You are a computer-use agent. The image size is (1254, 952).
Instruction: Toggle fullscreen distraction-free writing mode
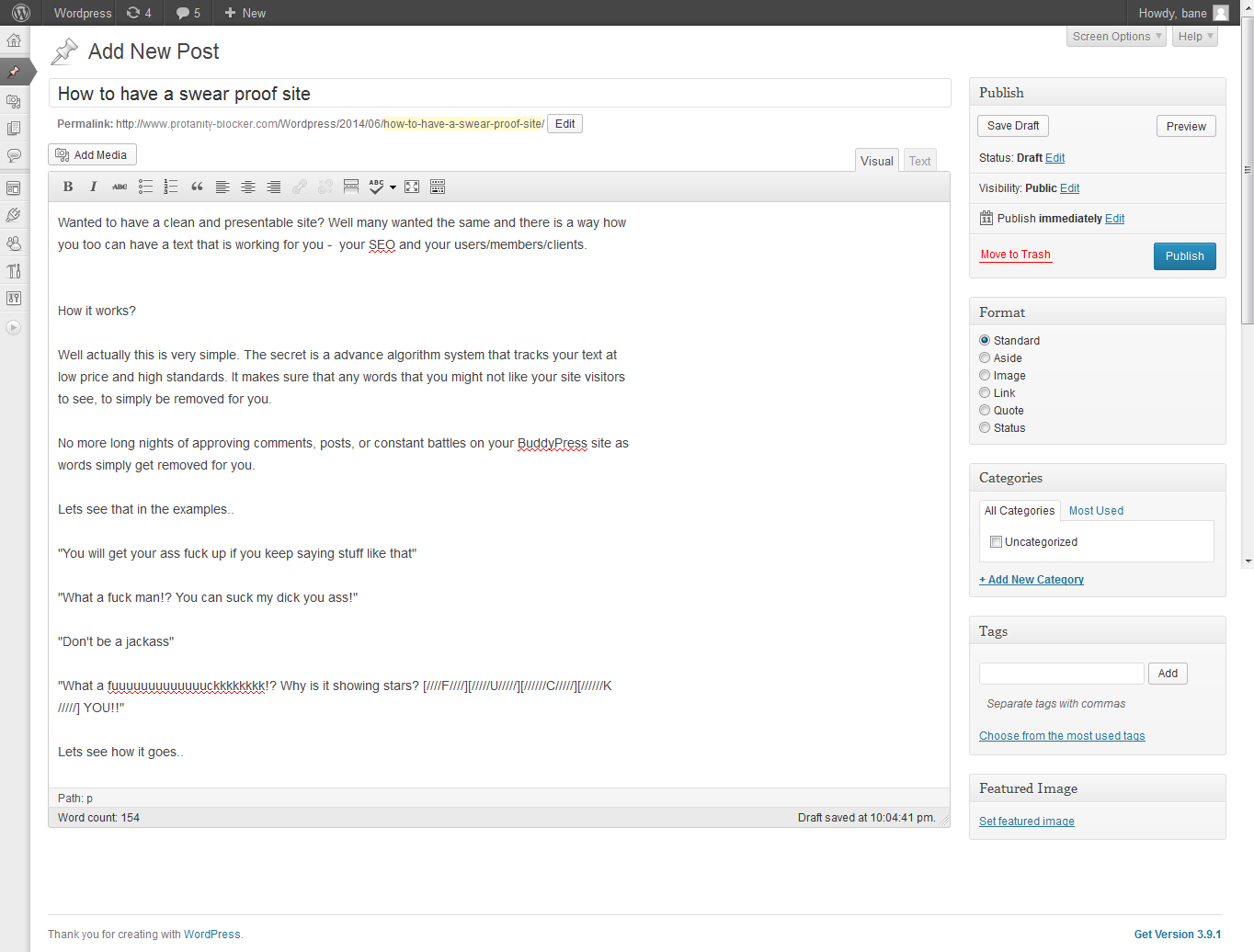pos(412,187)
